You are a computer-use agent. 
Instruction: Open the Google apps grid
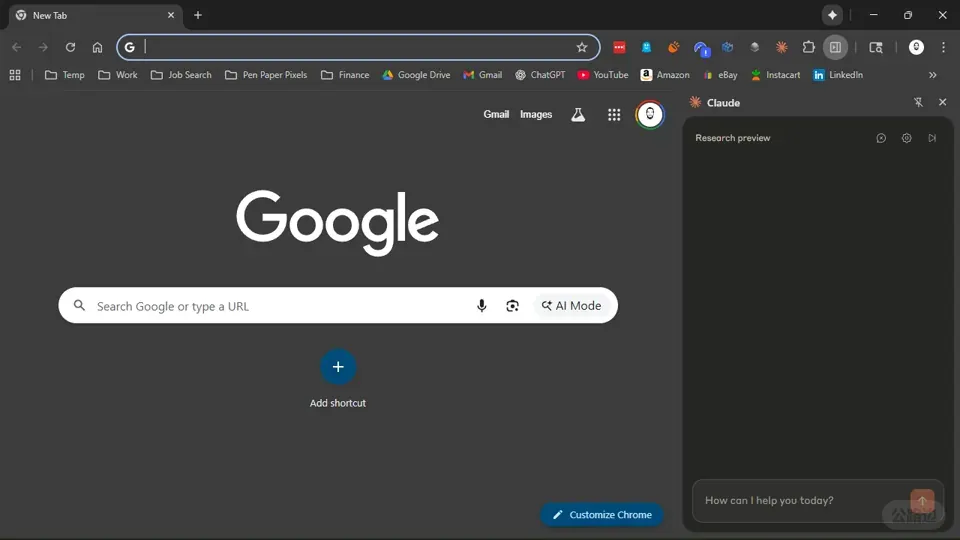click(613, 114)
